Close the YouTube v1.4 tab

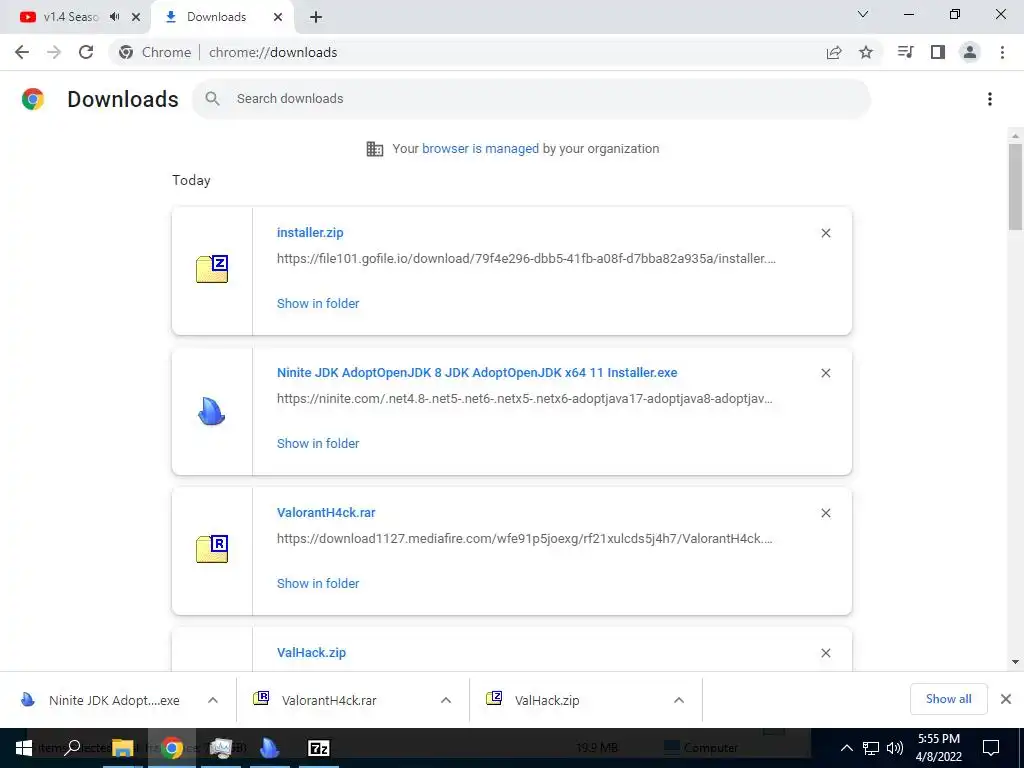click(136, 17)
